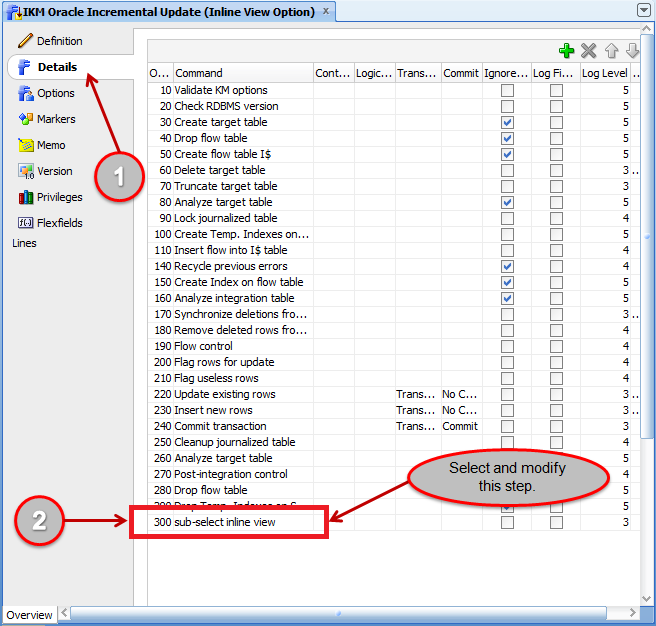Click the delete X icon in toolbar
The image size is (656, 626).
coord(588,51)
